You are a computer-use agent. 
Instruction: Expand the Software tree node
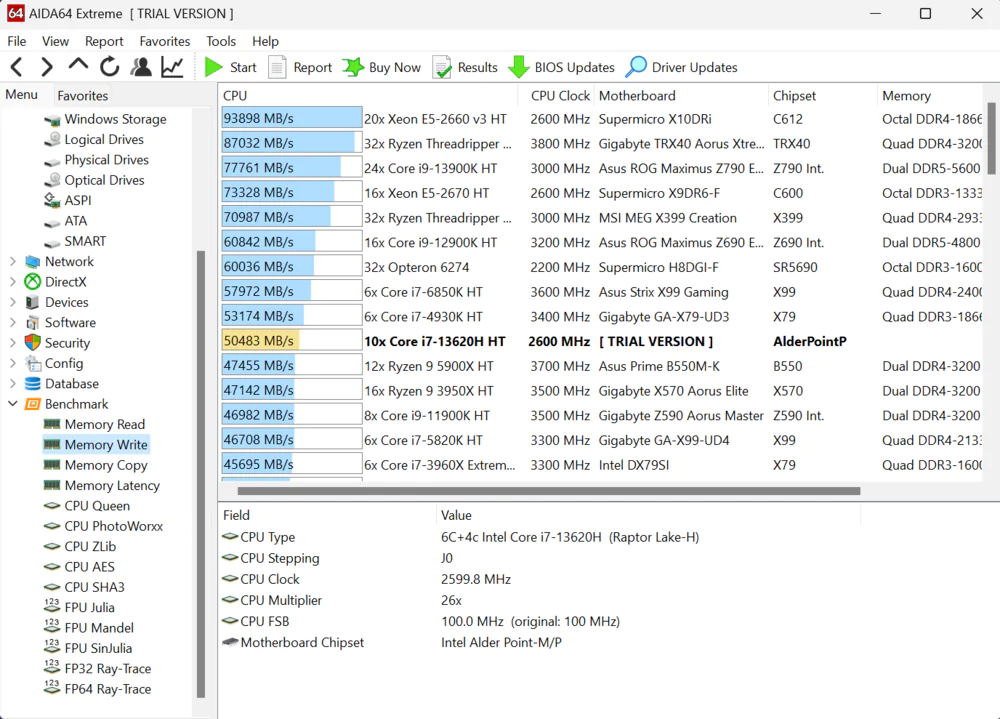[x=13, y=322]
